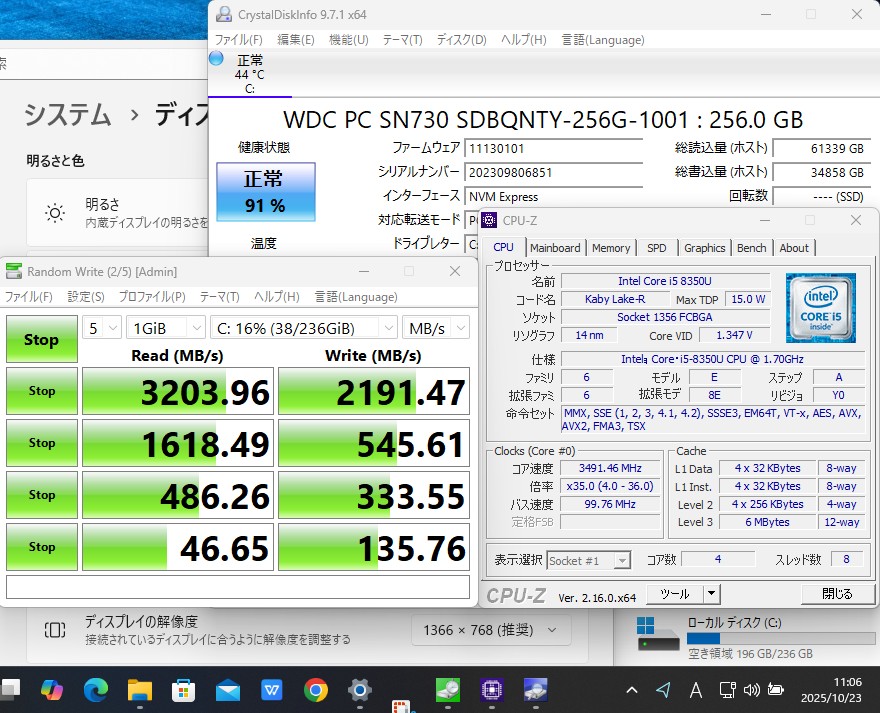Click the CPU-Z chip icon in taskbar
Viewport: 880px width, 713px height.
(491, 689)
